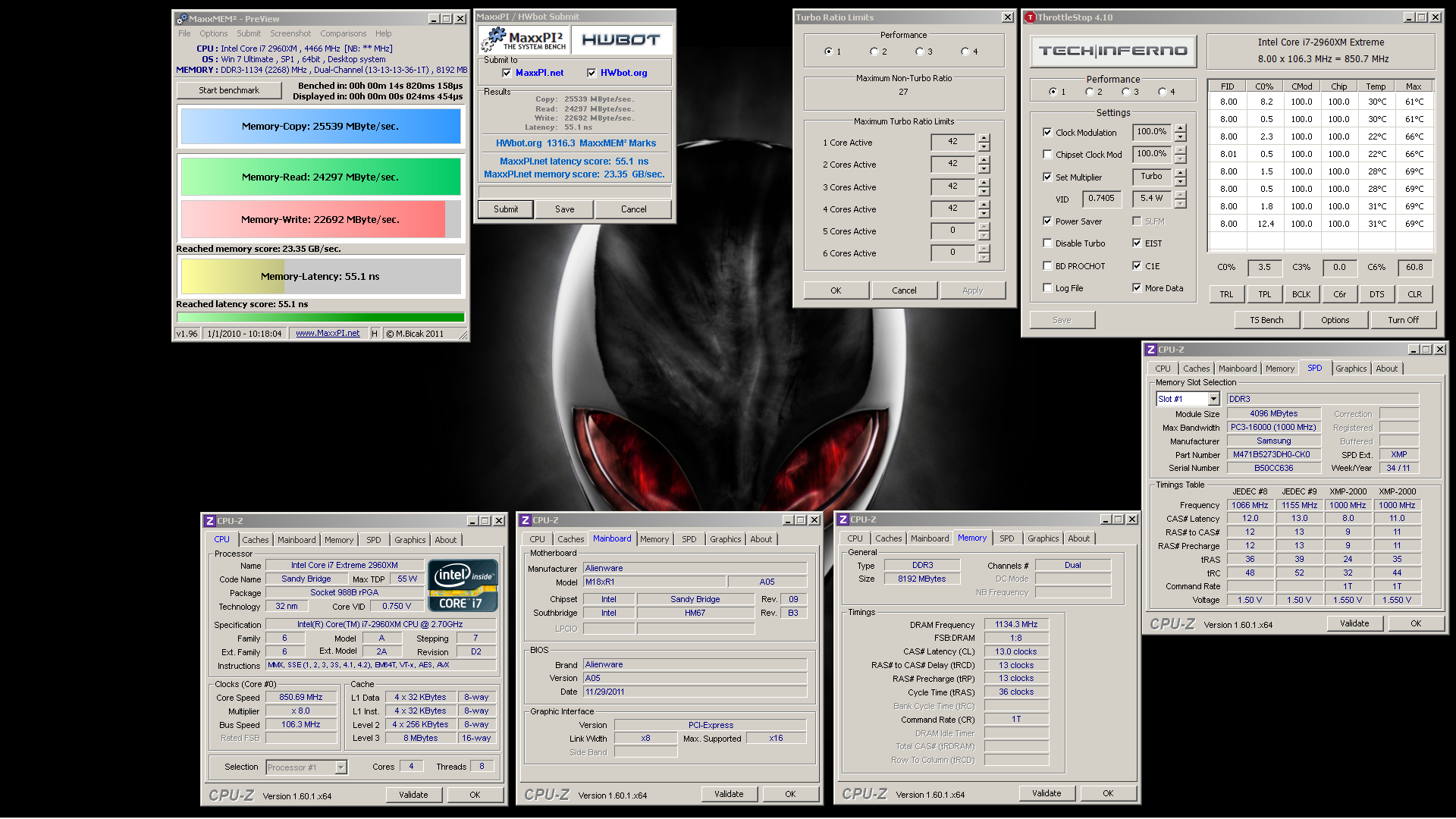Click the MaxxPI² System Bench logo
This screenshot has height=819, width=1456.
524,39
